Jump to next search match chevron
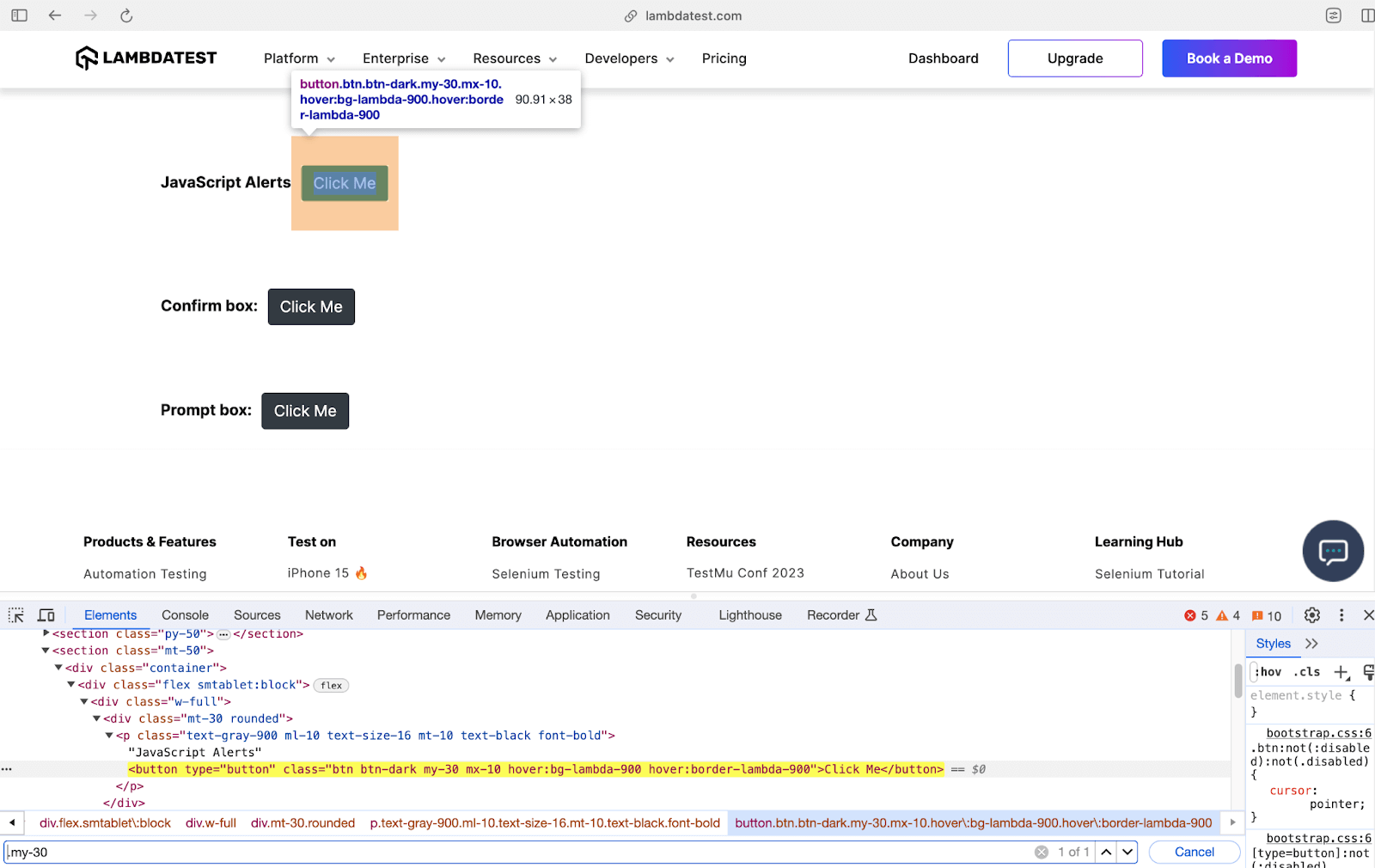Screen dimensions: 1375x868 pos(1127,852)
